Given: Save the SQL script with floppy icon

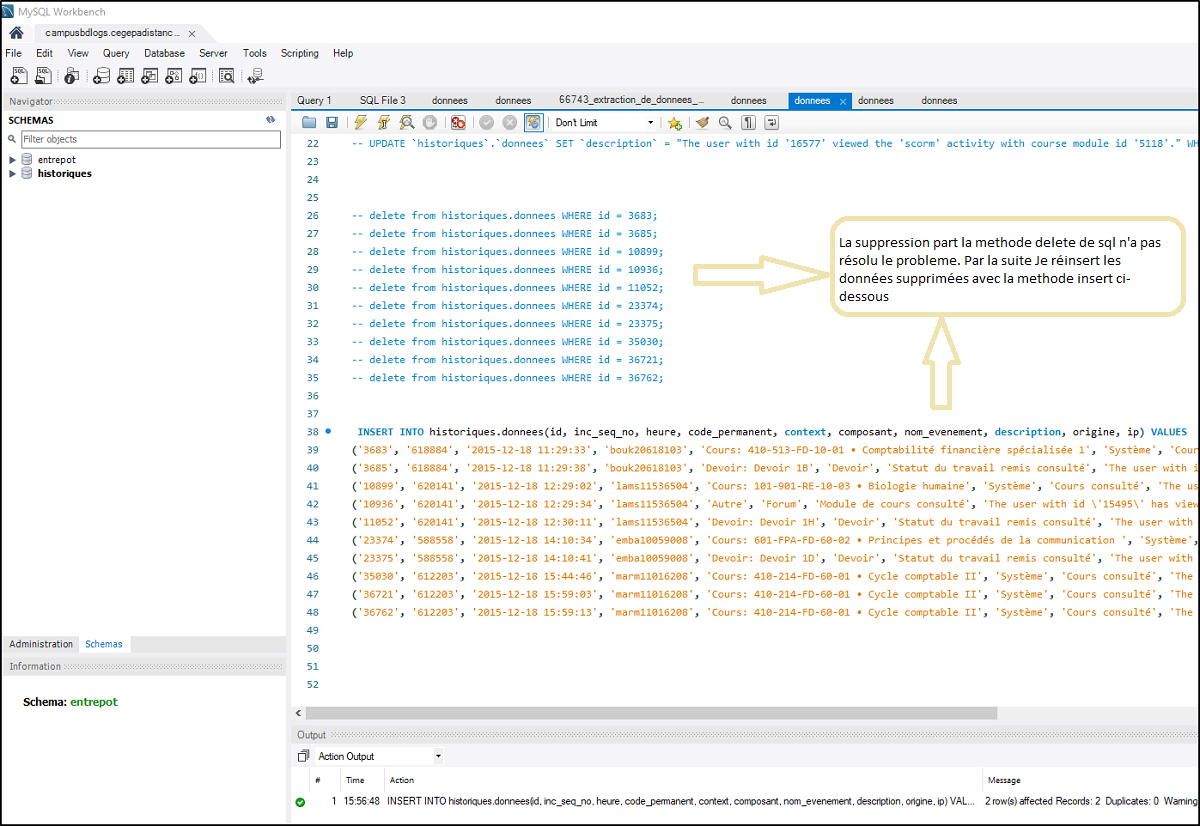Looking at the screenshot, I should pyautogui.click(x=331, y=122).
